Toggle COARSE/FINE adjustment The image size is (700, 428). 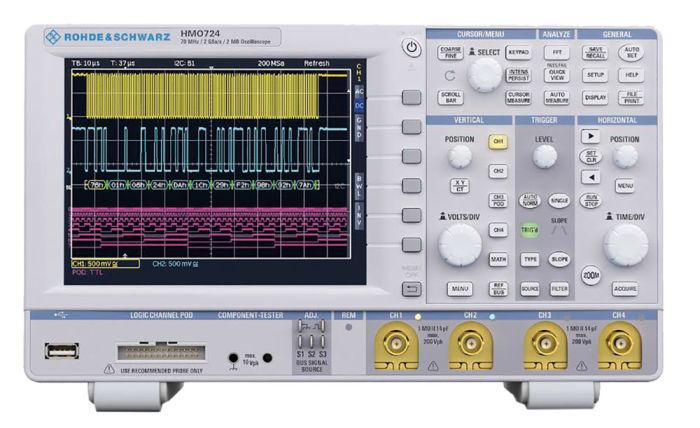point(450,52)
